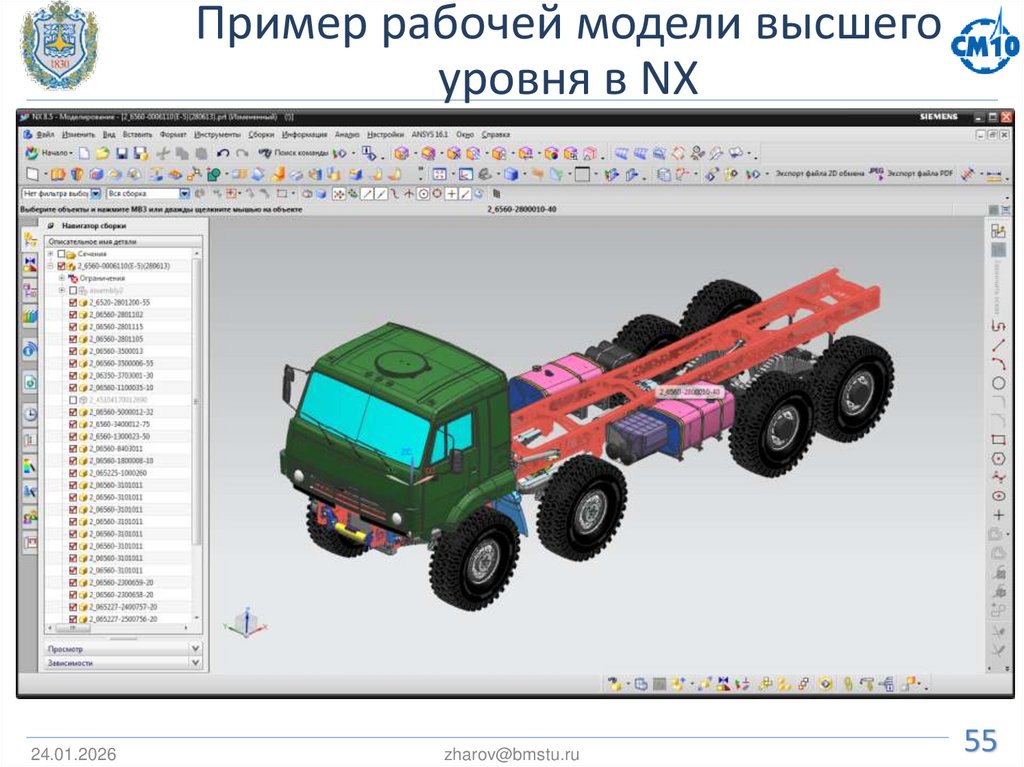
Task: Enable the checkbox next to Сечения node
Action: tap(60, 254)
